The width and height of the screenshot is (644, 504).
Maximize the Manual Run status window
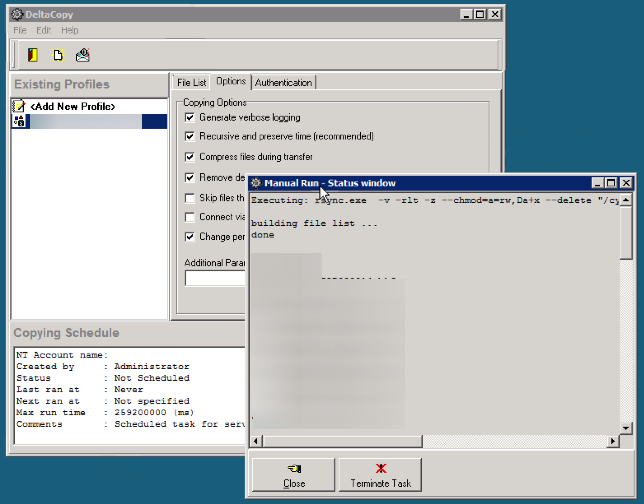coord(611,183)
